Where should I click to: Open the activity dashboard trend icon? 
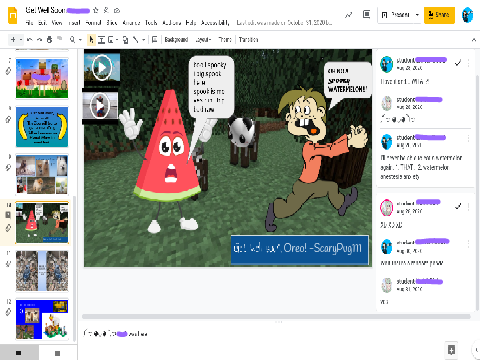(349, 15)
